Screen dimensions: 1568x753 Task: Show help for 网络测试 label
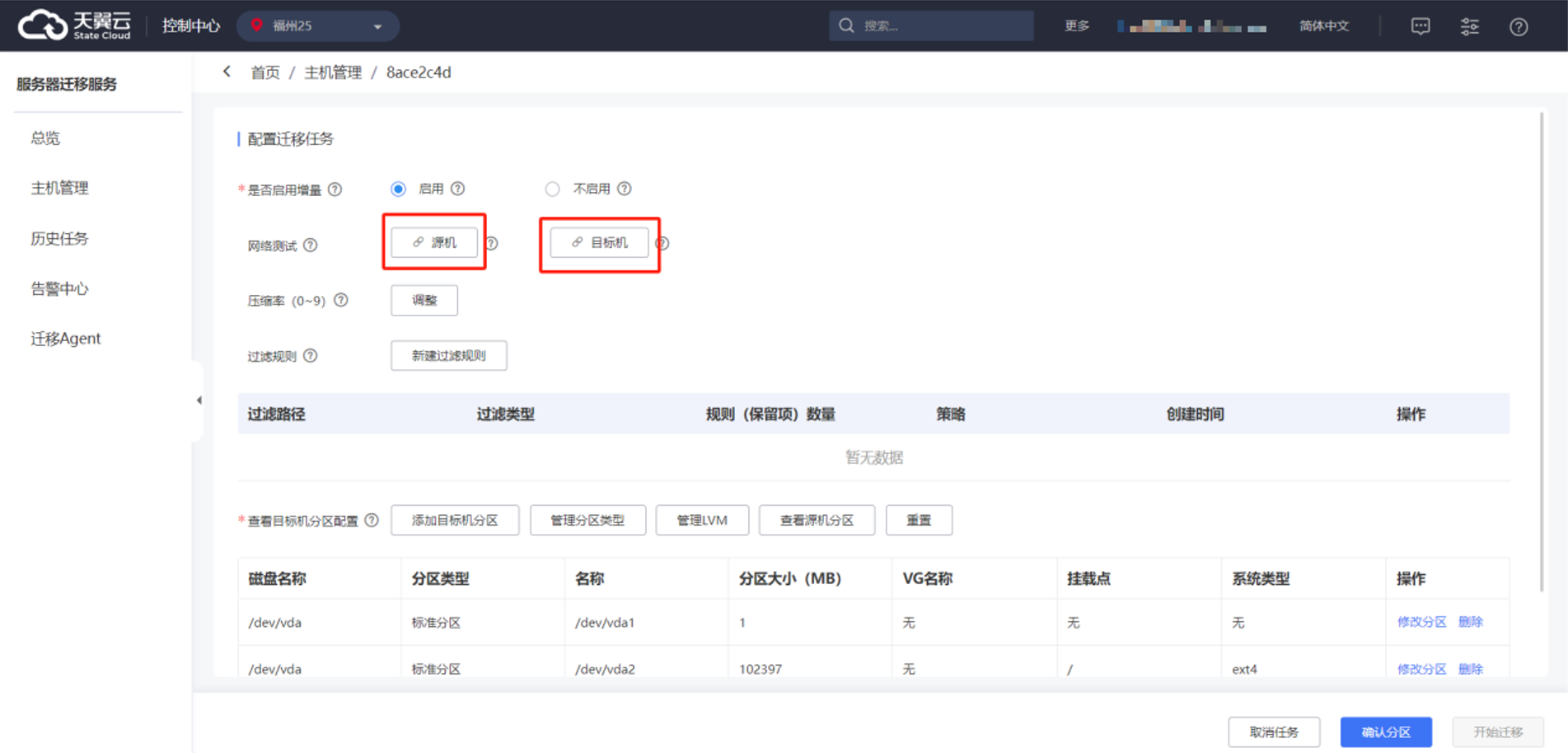coord(310,245)
